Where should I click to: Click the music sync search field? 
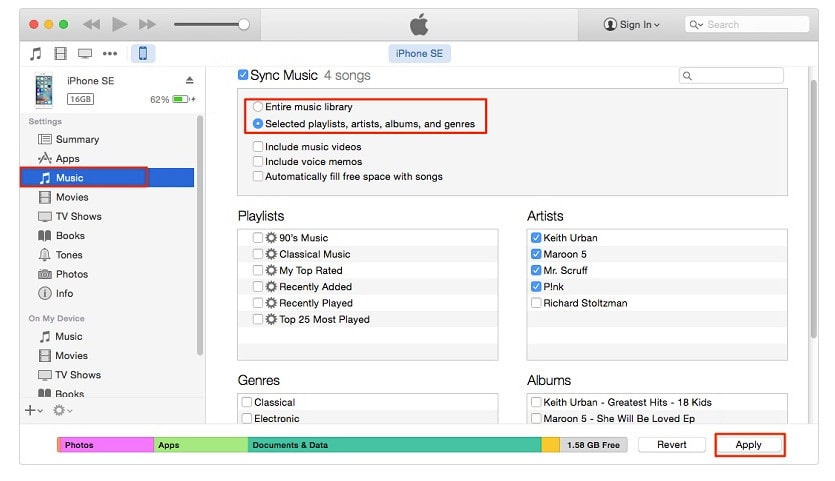pyautogui.click(x=731, y=76)
